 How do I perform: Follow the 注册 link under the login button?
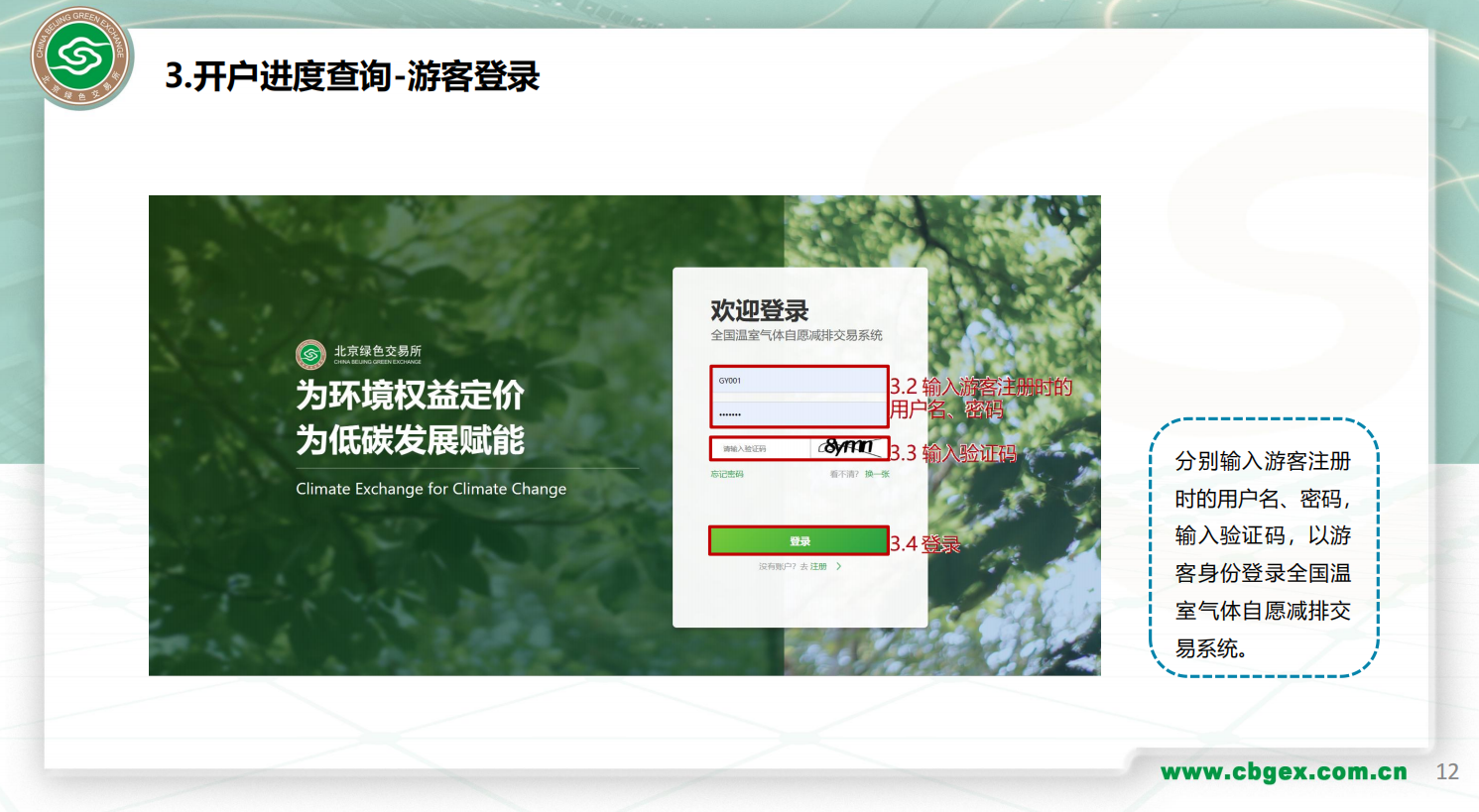pos(818,567)
